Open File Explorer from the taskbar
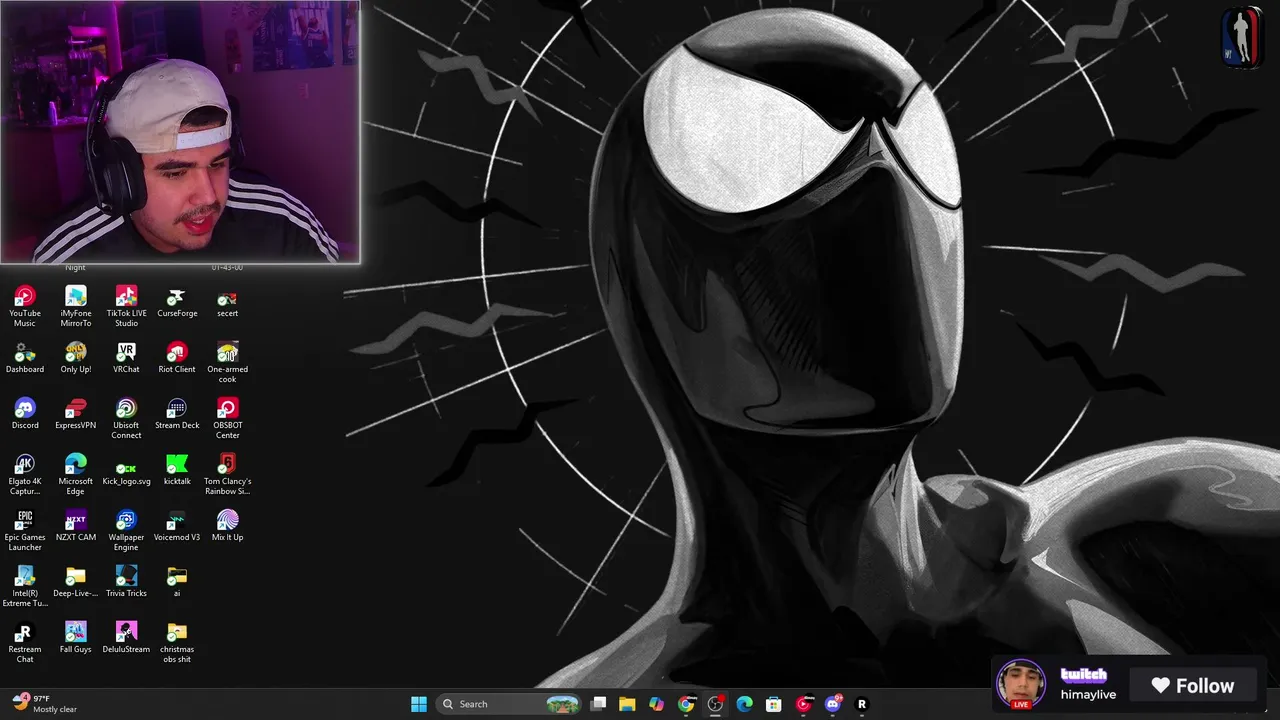The height and width of the screenshot is (720, 1280). click(x=627, y=704)
